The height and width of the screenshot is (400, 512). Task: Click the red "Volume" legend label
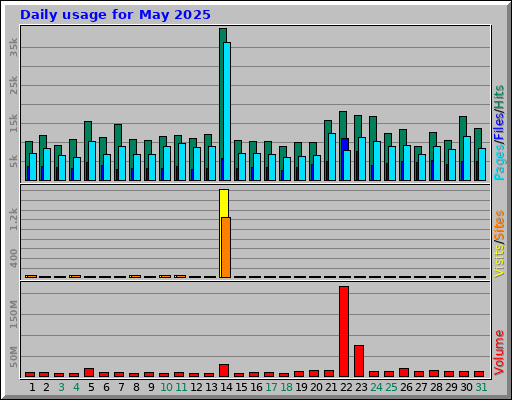pyautogui.click(x=499, y=353)
